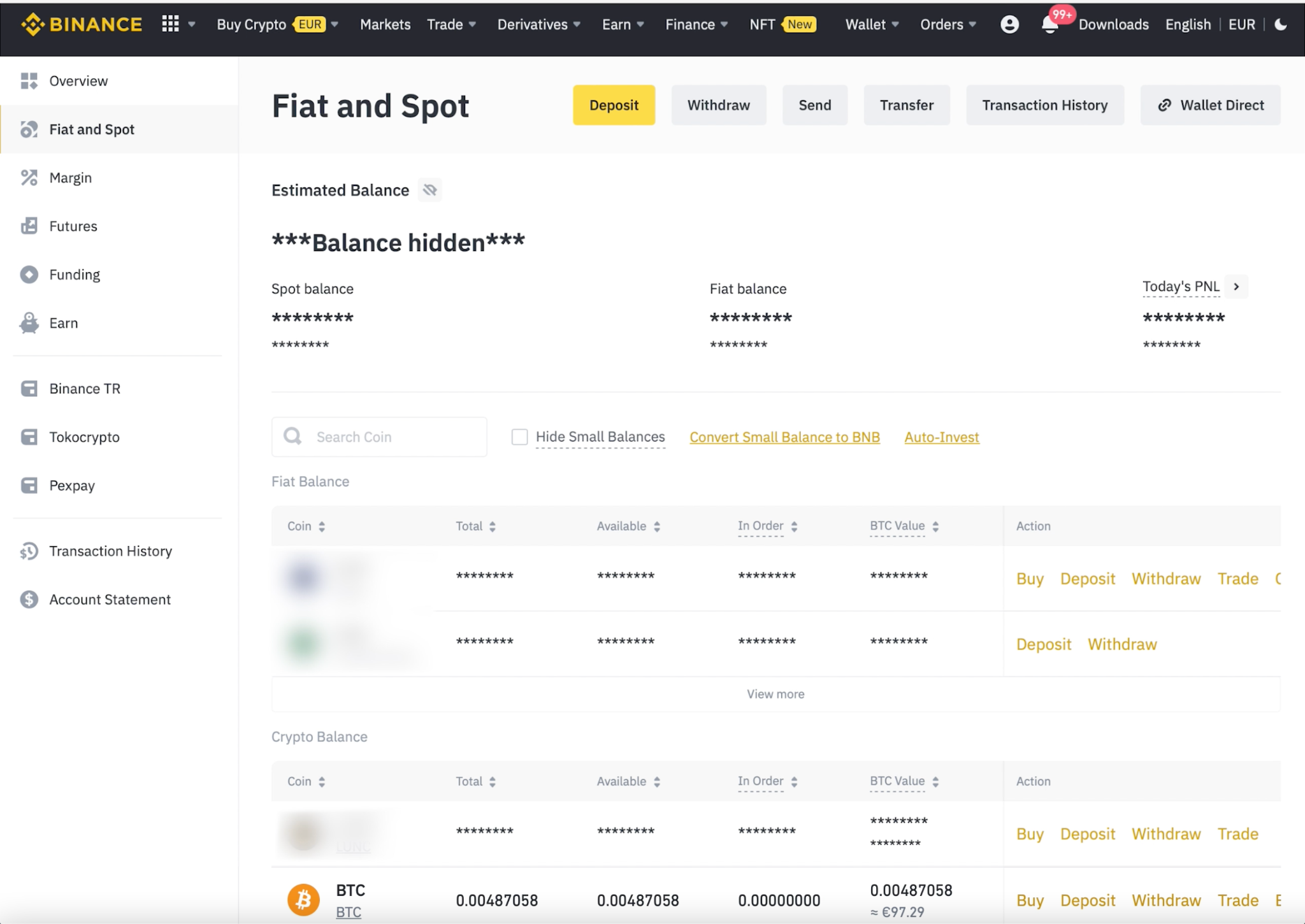The width and height of the screenshot is (1305, 924).
Task: Open the notifications bell icon
Action: (1049, 25)
